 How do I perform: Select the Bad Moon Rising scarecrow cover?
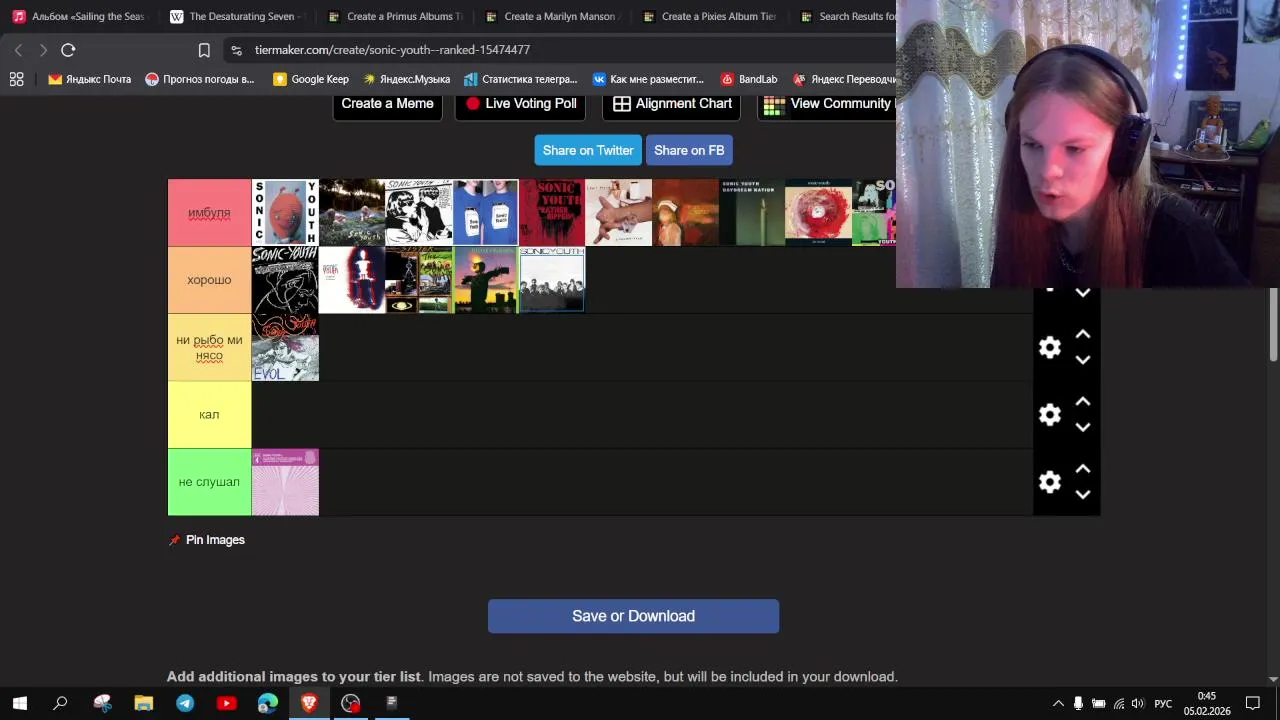pyautogui.click(x=485, y=280)
